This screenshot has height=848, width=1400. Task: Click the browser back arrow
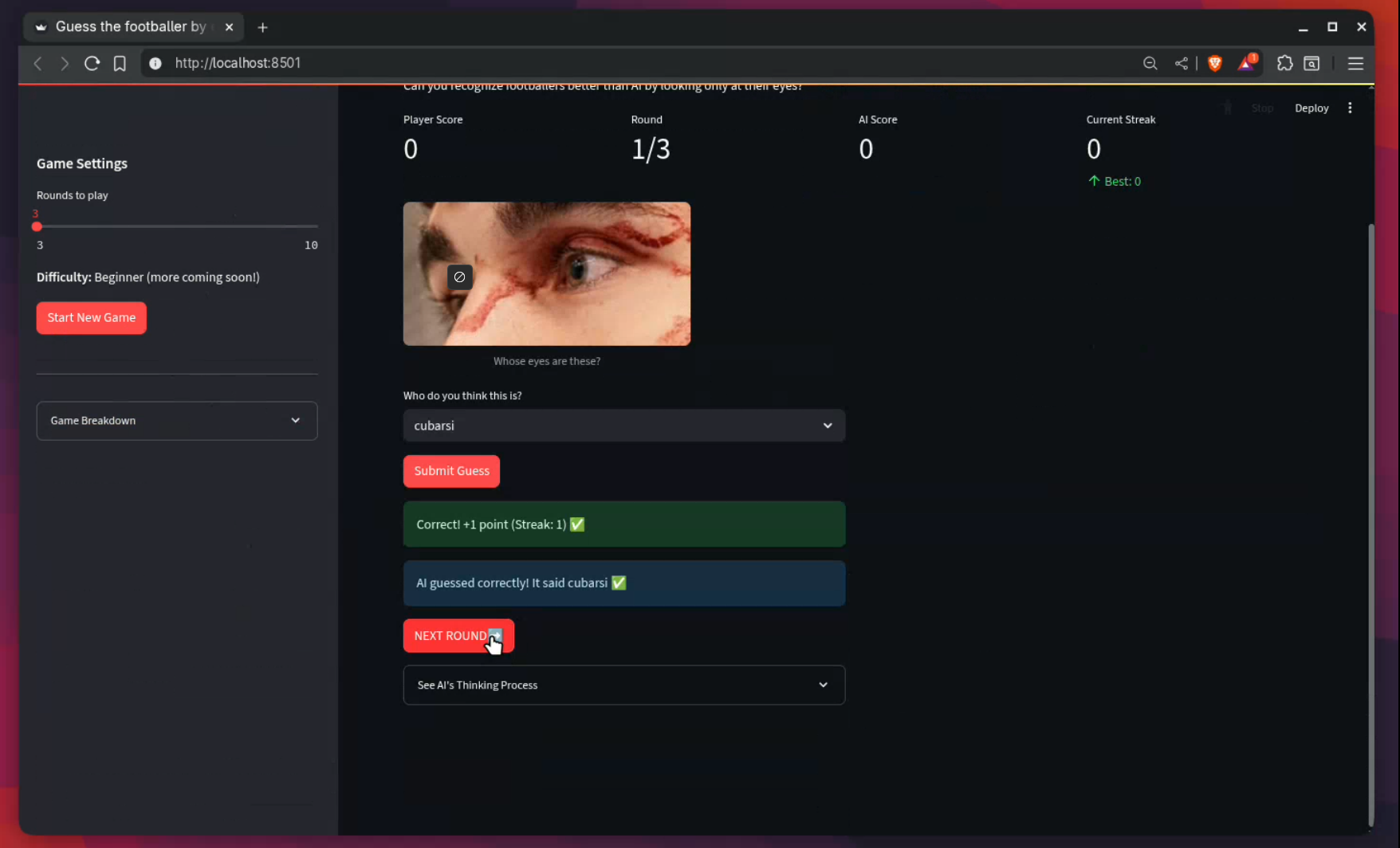pos(37,63)
